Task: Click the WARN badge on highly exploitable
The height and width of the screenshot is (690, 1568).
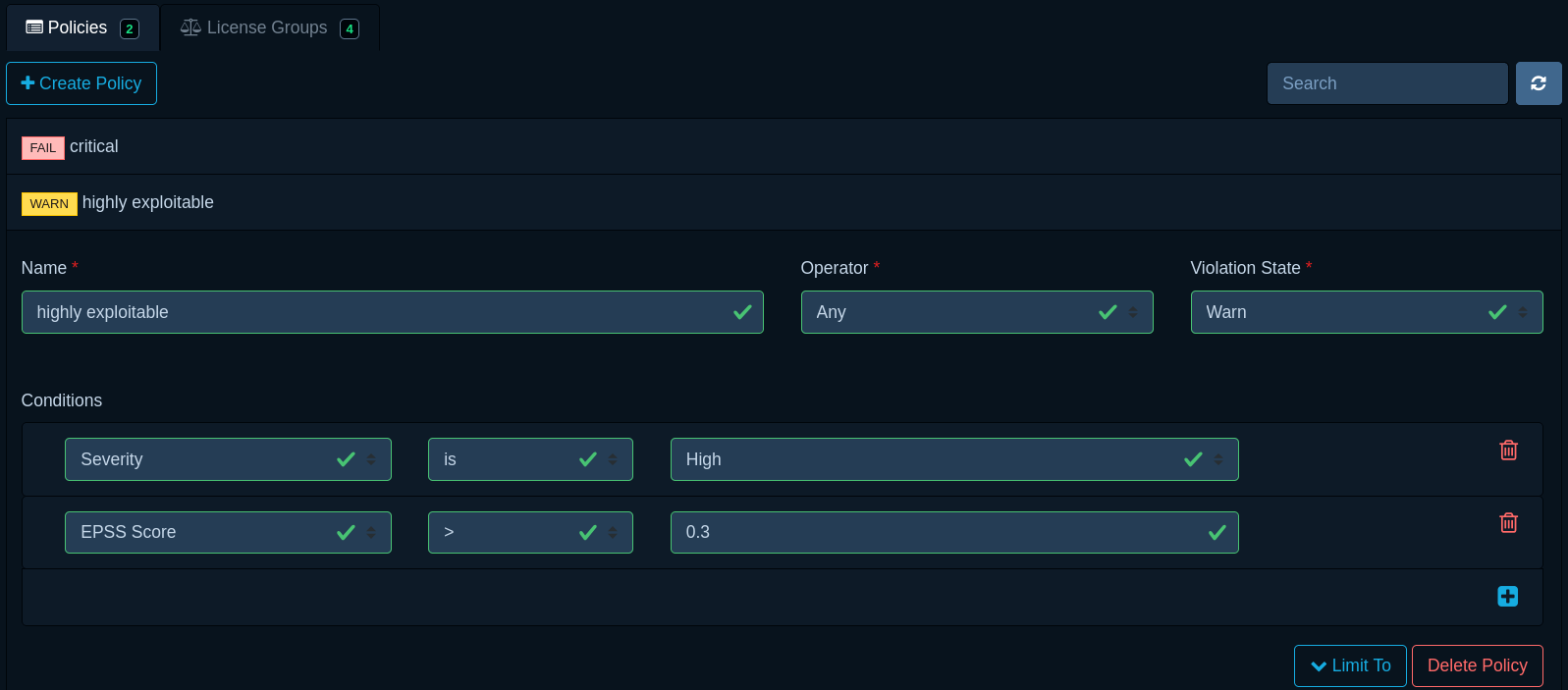Action: [x=49, y=203]
